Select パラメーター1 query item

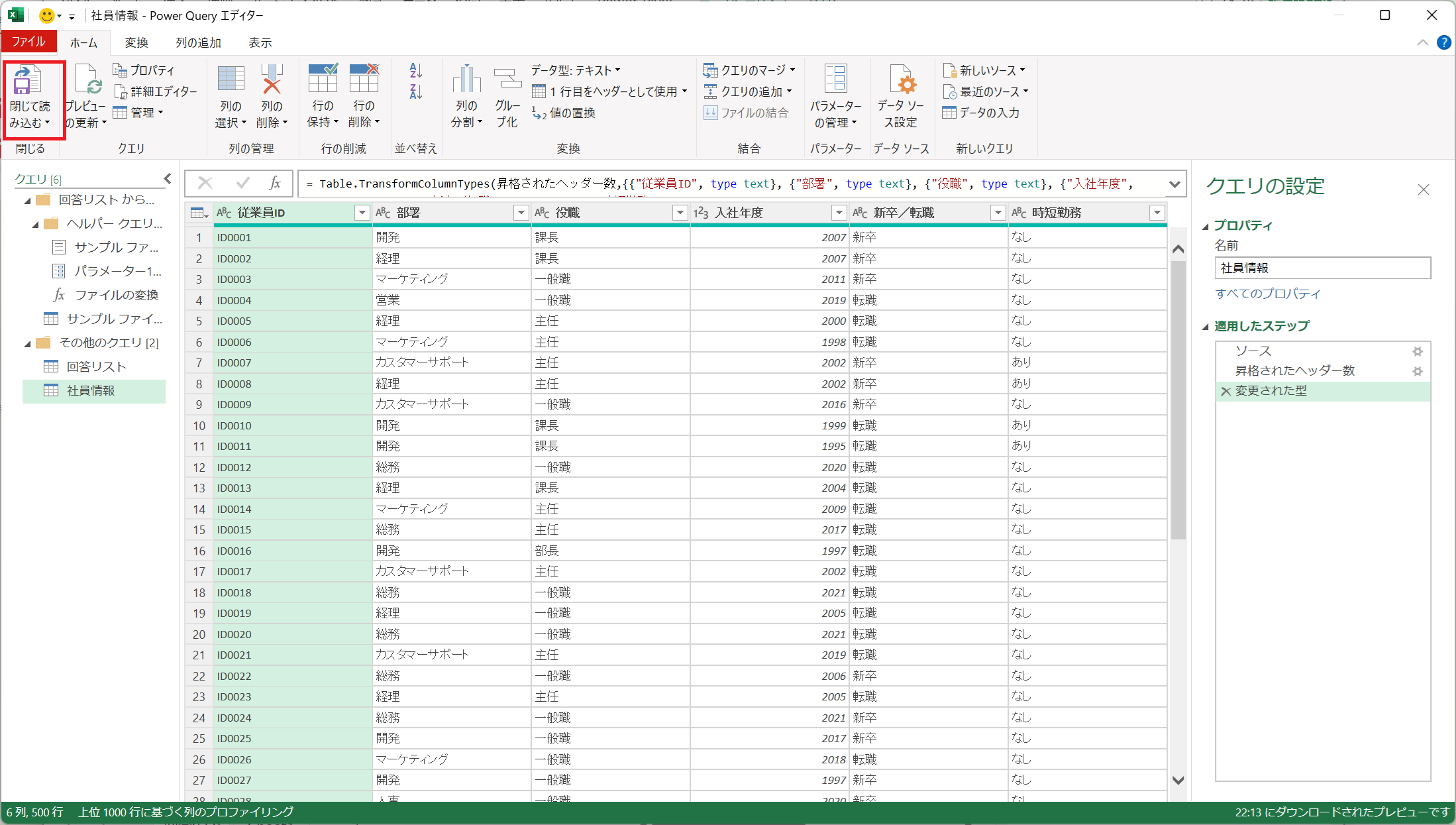pyautogui.click(x=106, y=271)
